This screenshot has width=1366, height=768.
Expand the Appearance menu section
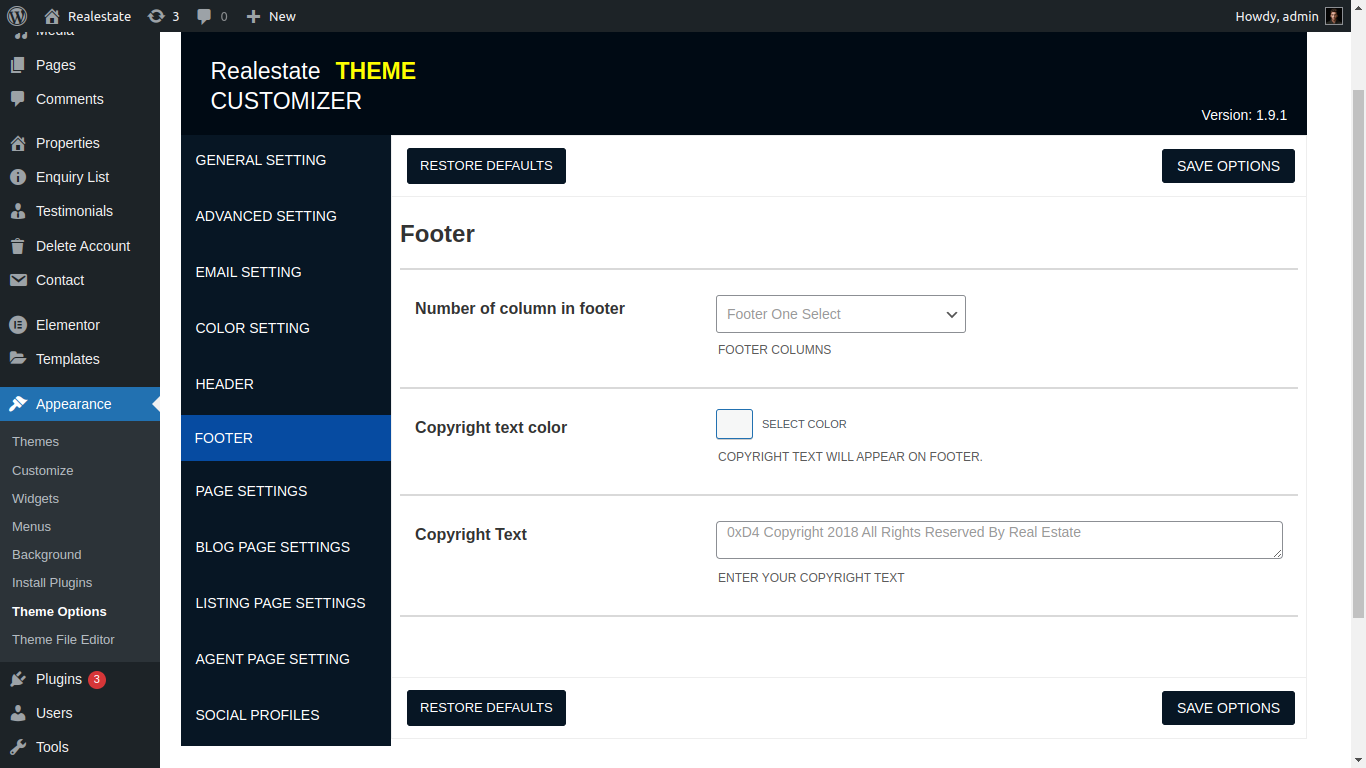[x=73, y=404]
